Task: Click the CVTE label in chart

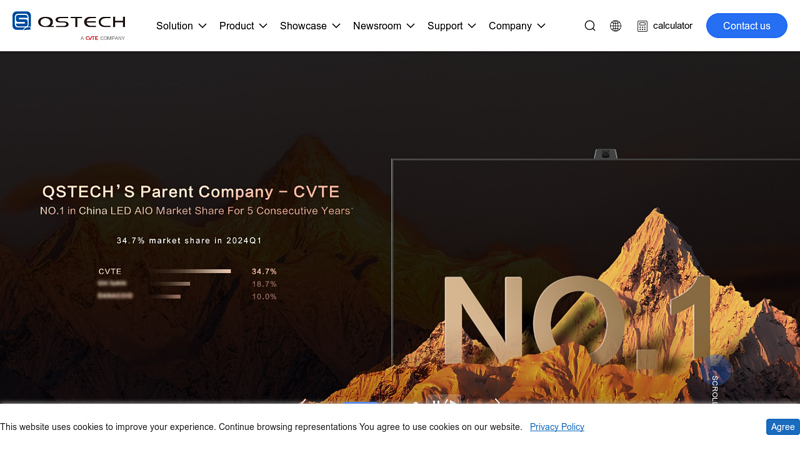Action: [x=110, y=271]
